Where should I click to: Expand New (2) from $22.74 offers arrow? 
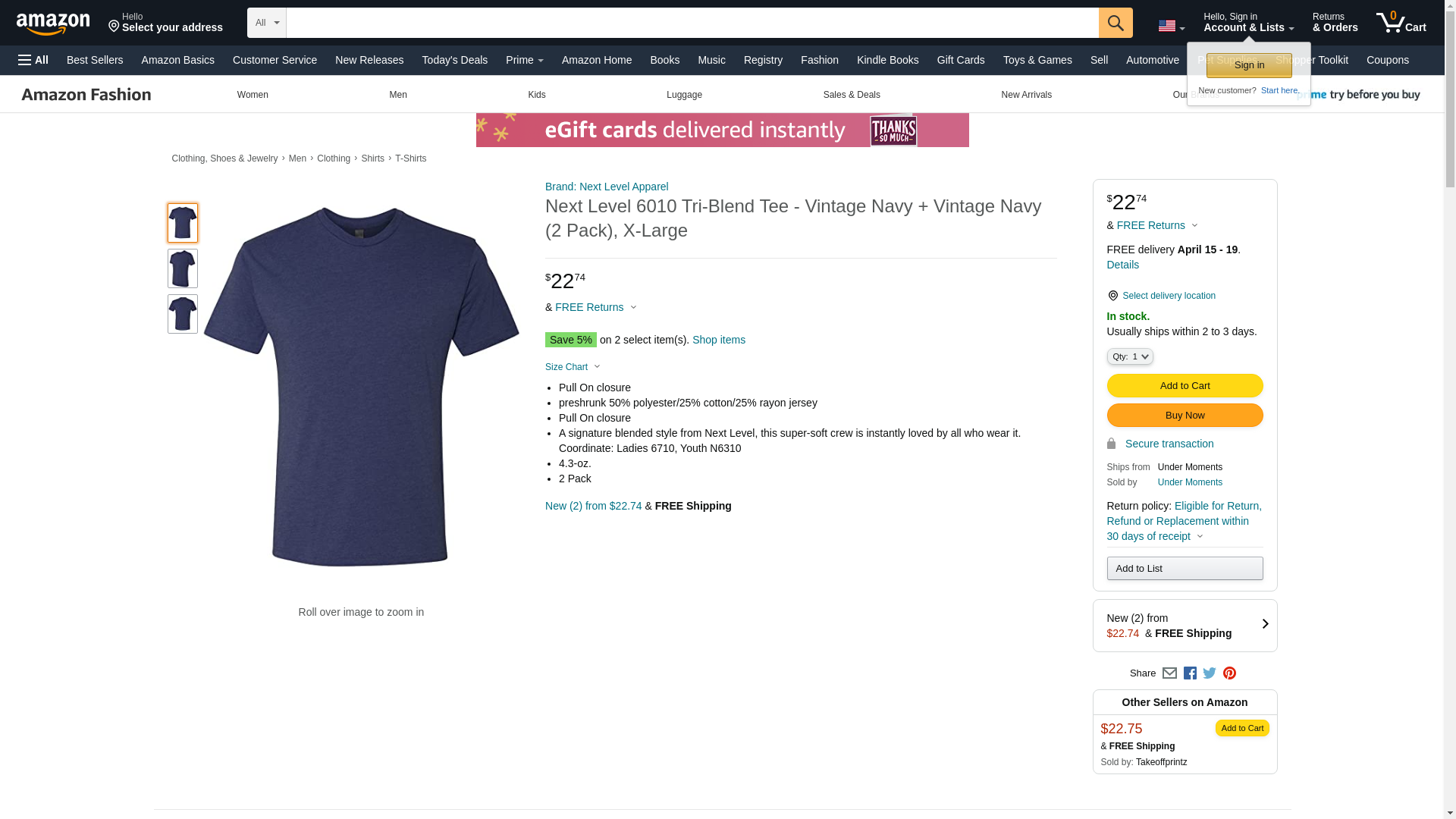pos(1264,624)
